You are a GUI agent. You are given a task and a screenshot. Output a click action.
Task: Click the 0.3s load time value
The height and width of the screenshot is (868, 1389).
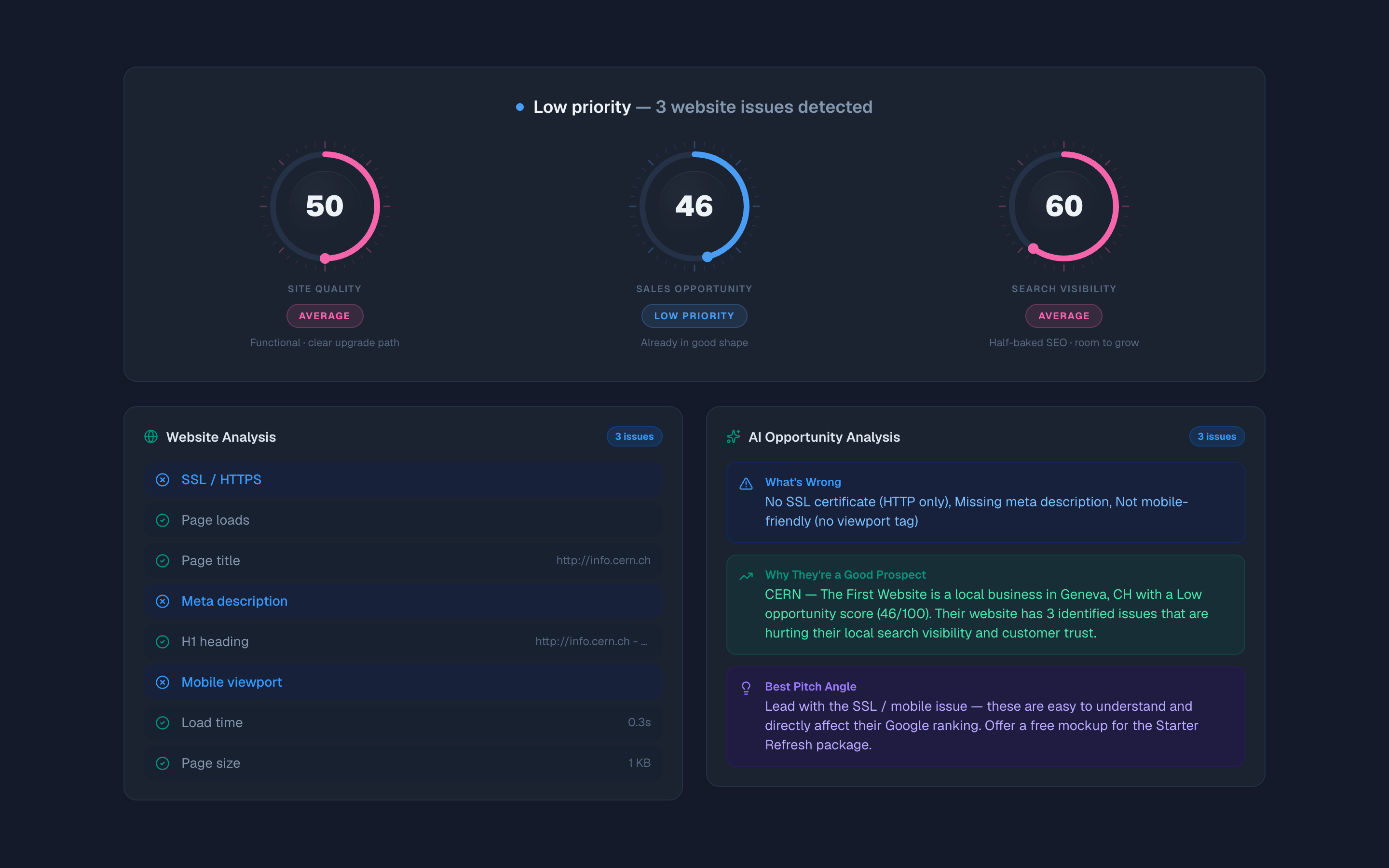click(x=640, y=723)
